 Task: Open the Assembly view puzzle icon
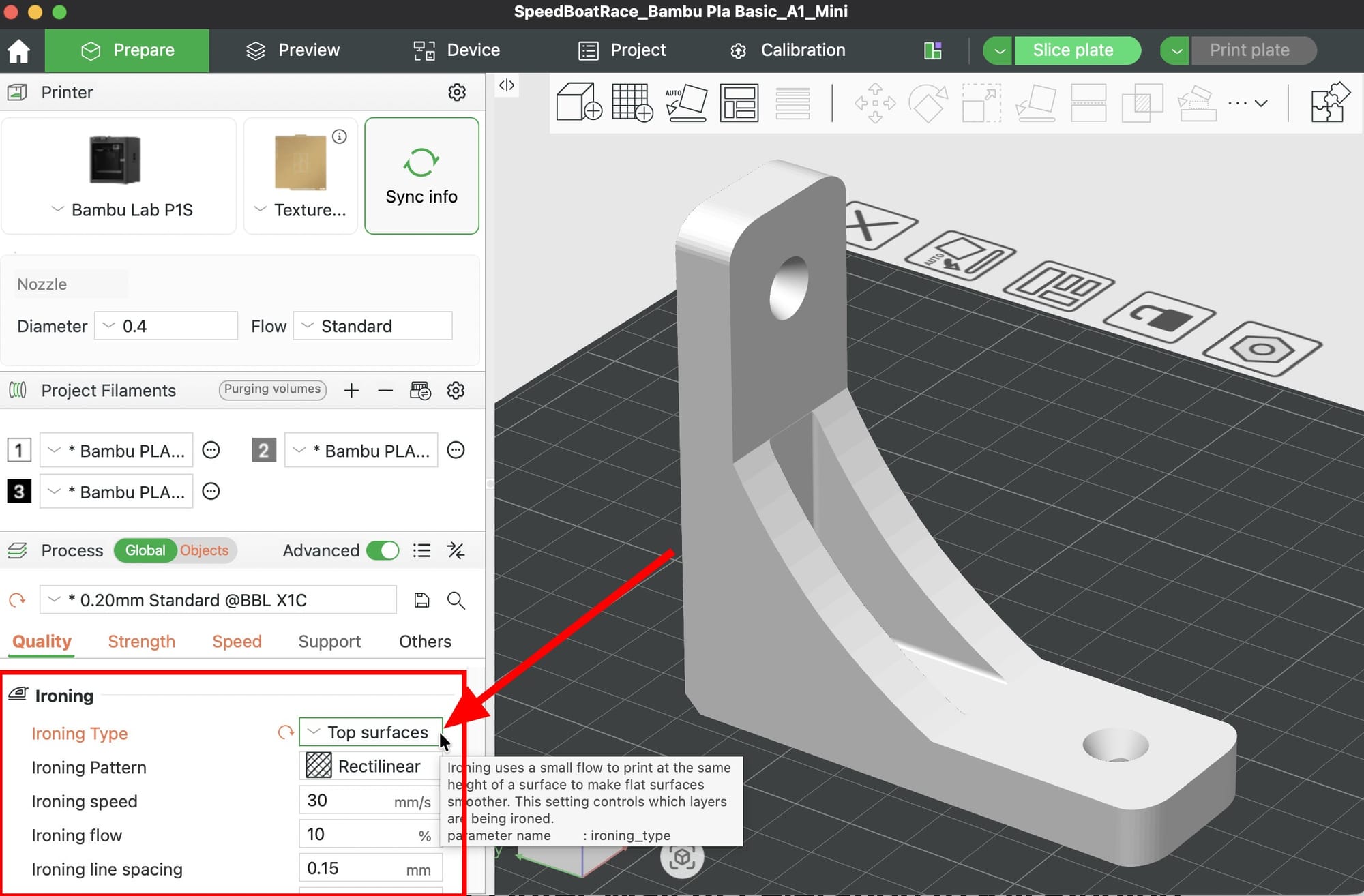click(x=1329, y=102)
